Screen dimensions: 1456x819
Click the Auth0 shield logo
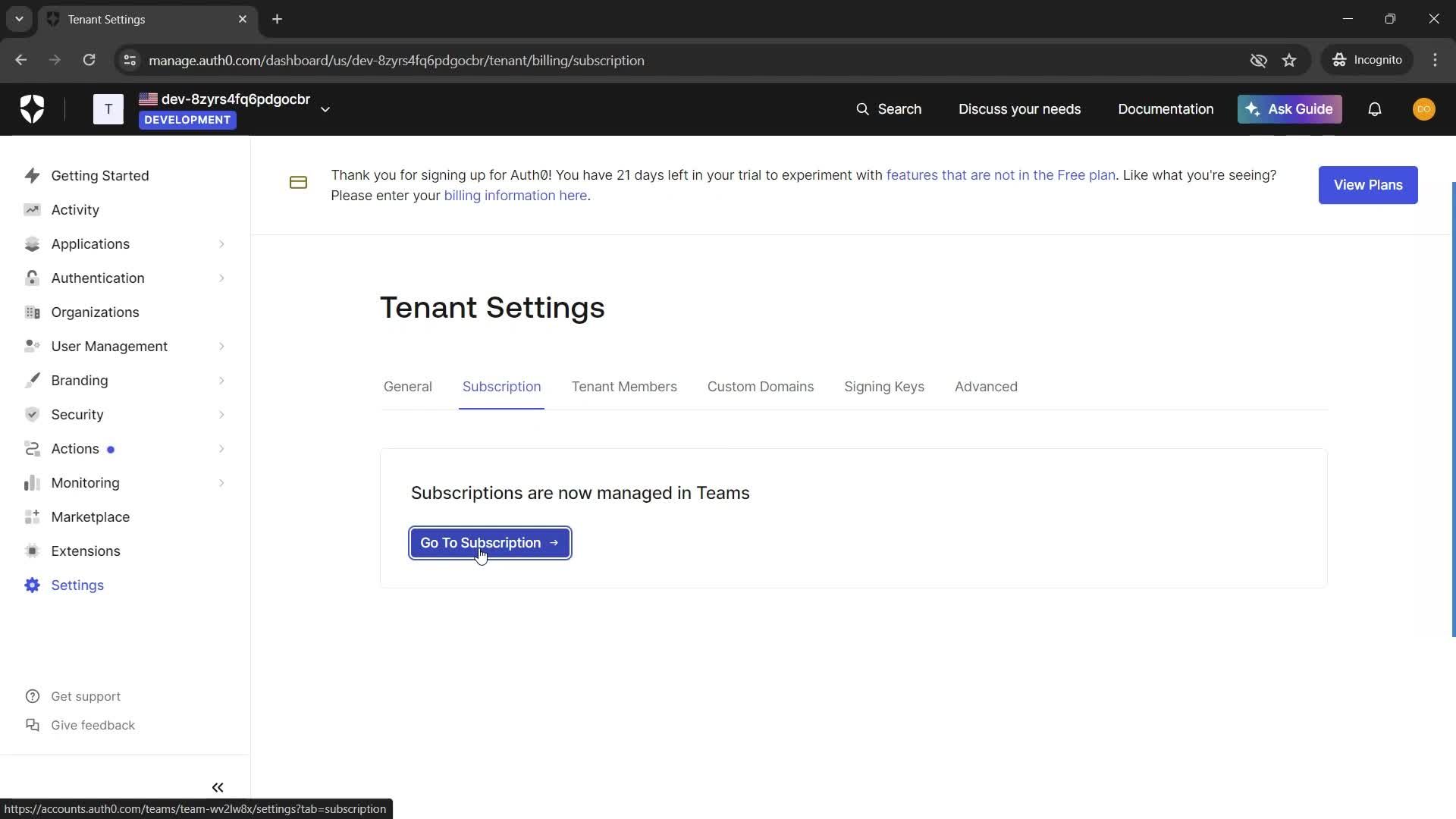(32, 109)
